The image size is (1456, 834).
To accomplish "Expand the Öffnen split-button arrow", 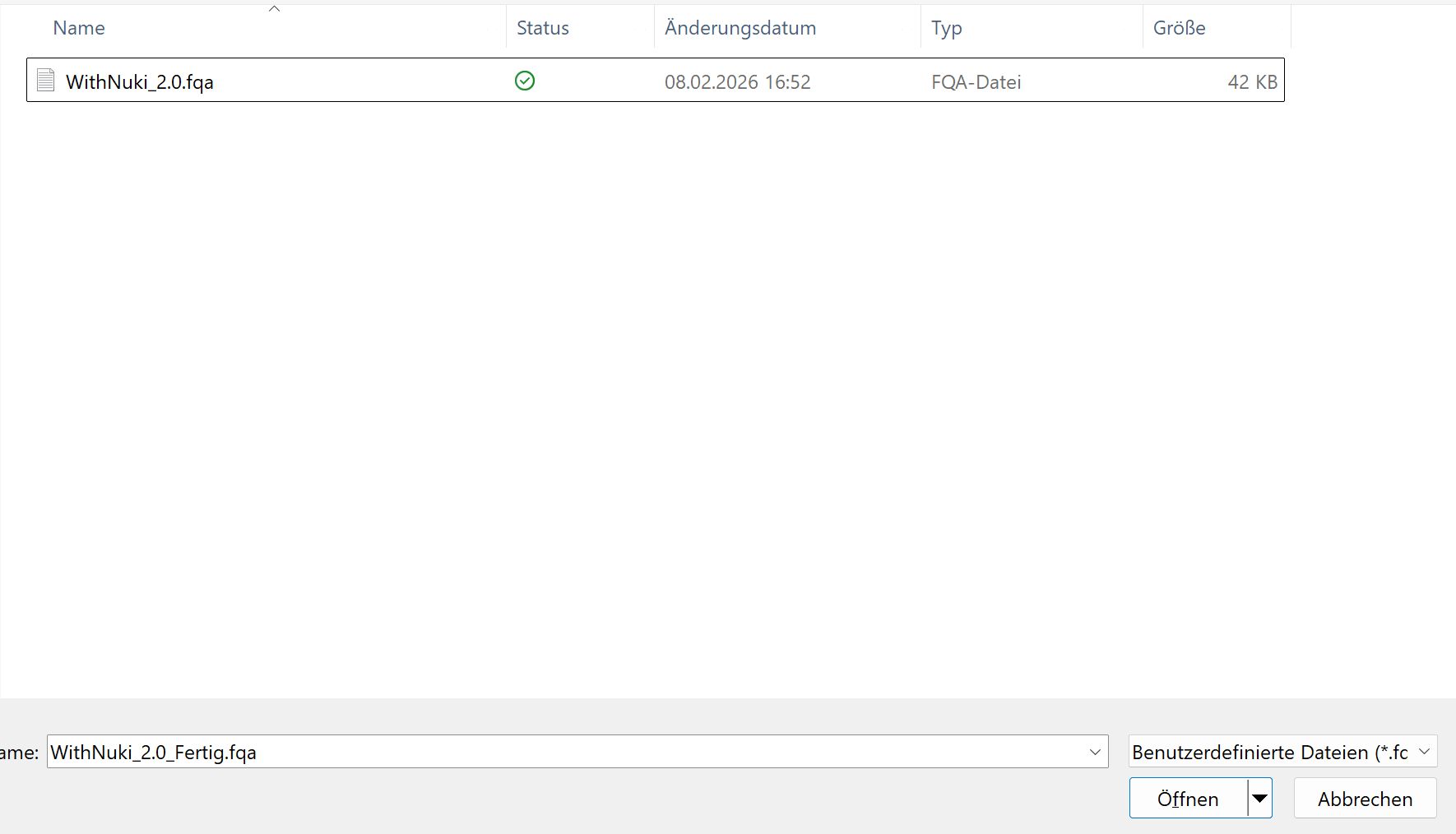I will click(x=1259, y=798).
